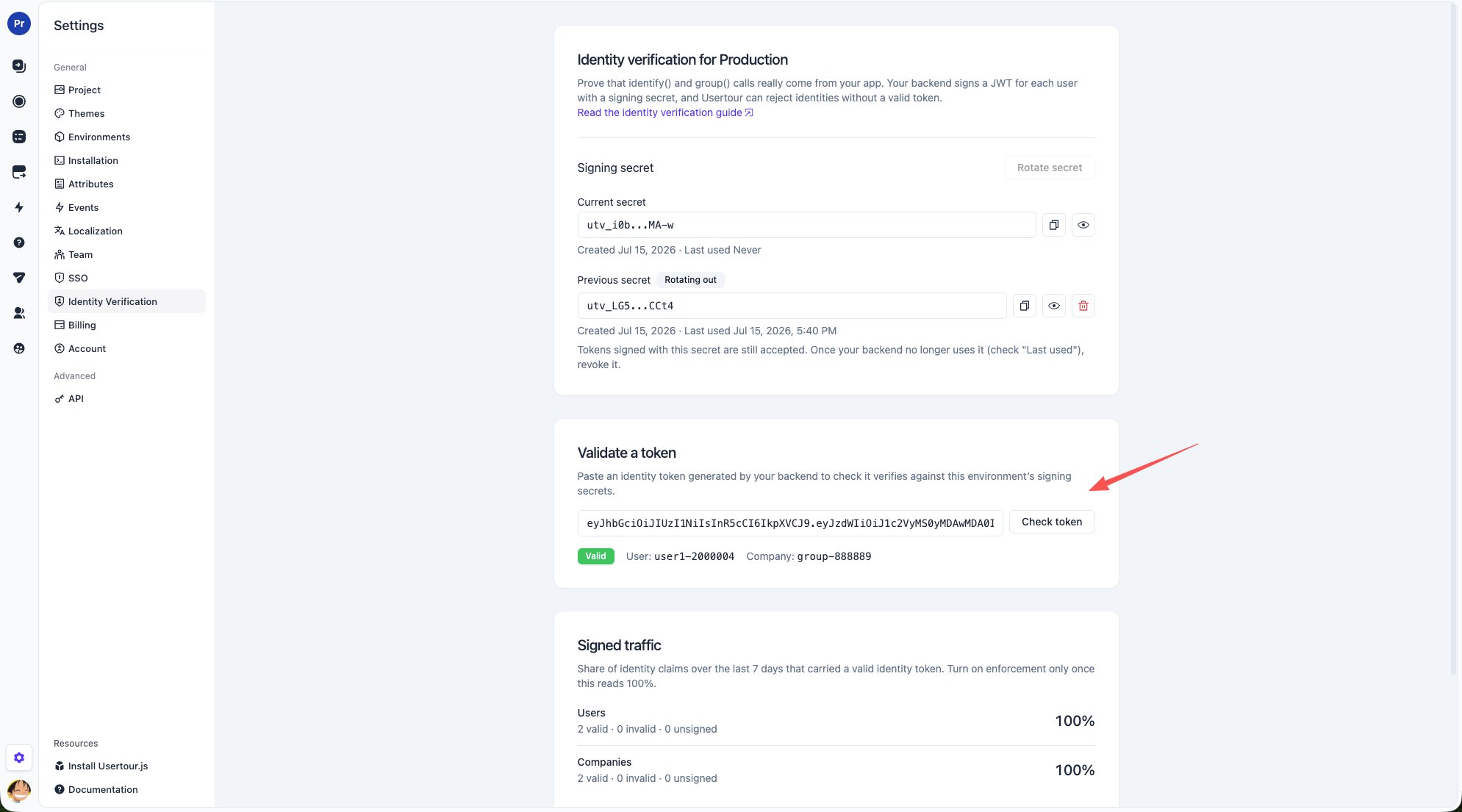Click the Check token button
This screenshot has height=812, width=1462.
click(x=1051, y=522)
